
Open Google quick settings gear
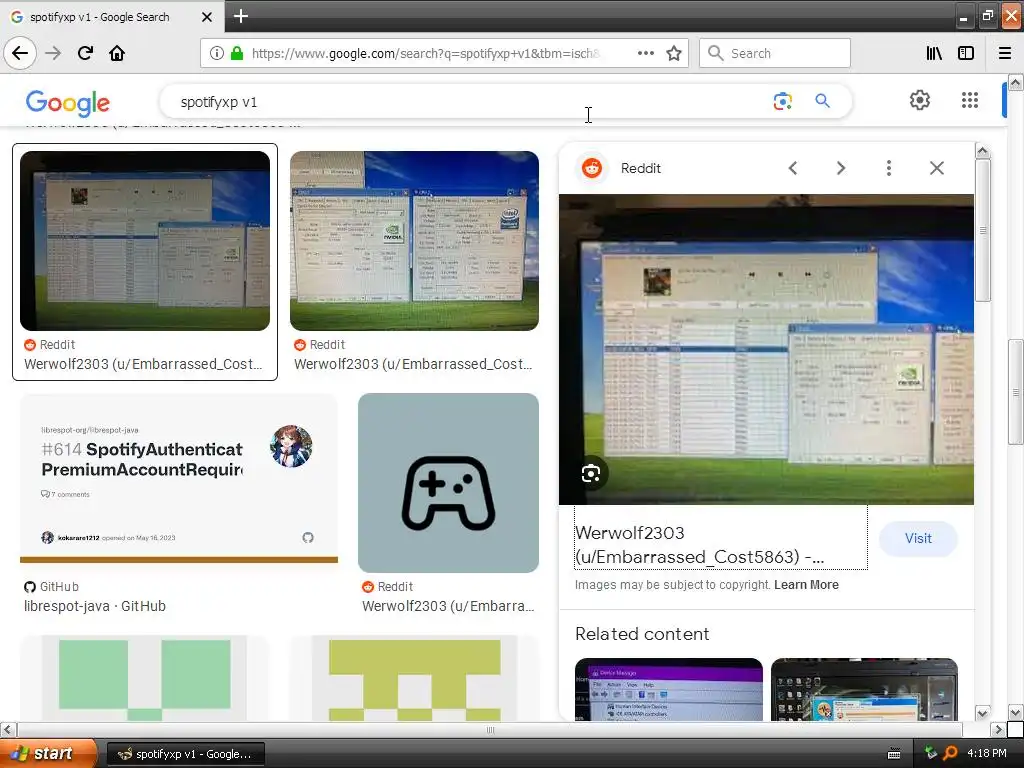click(x=920, y=100)
